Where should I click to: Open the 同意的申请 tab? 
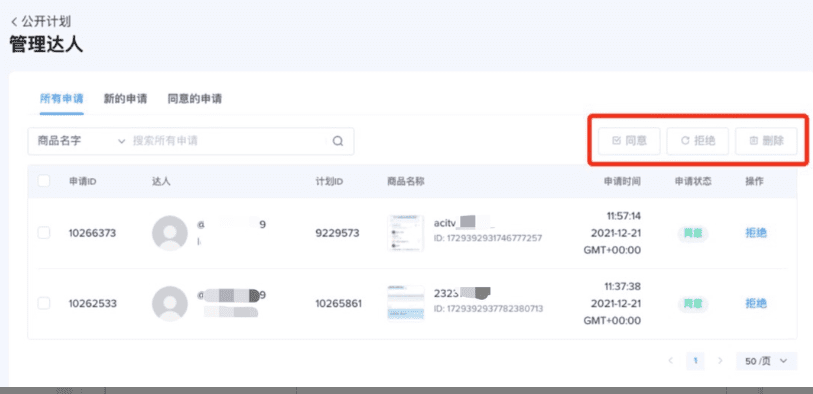point(194,98)
